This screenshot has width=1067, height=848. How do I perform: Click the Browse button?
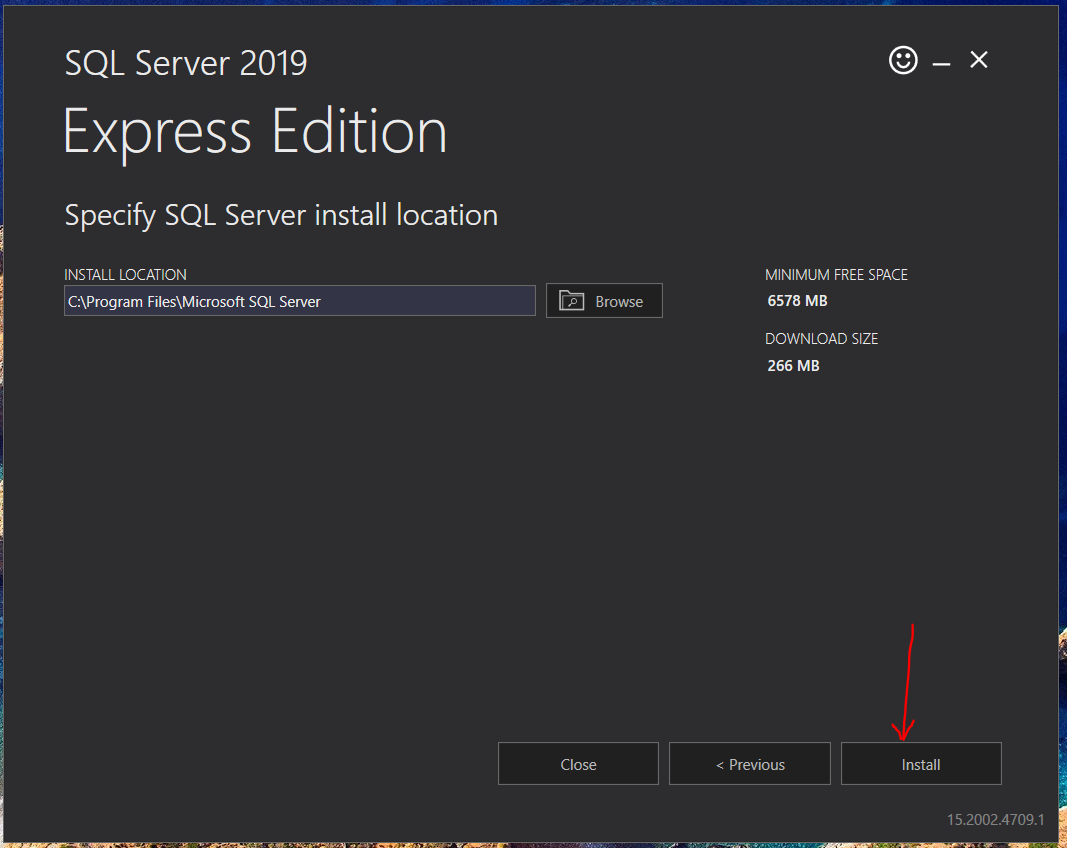604,301
